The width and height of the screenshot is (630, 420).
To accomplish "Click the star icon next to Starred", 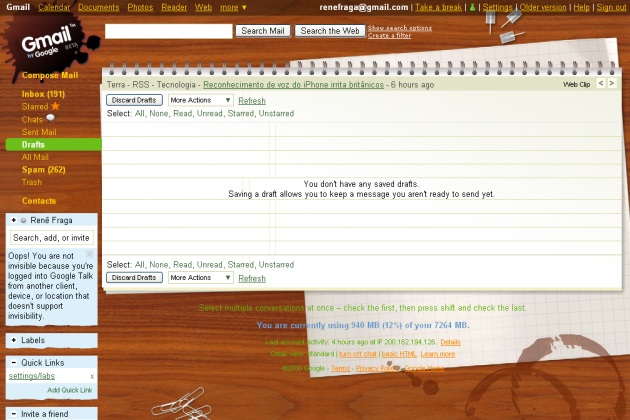I will pyautogui.click(x=55, y=106).
